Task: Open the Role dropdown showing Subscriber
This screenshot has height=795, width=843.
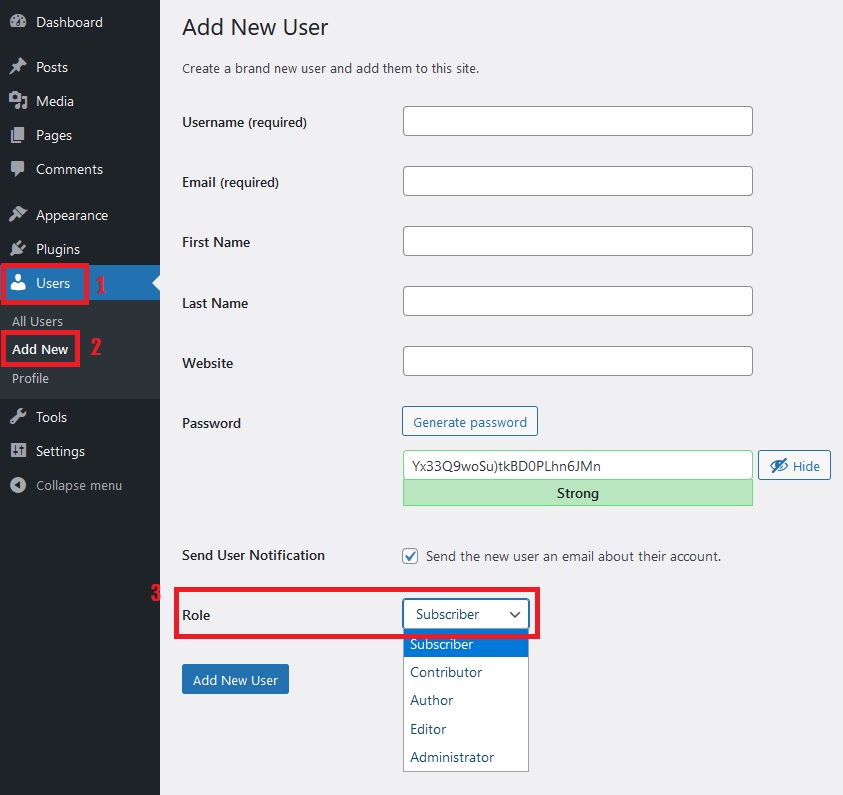Action: coord(466,615)
